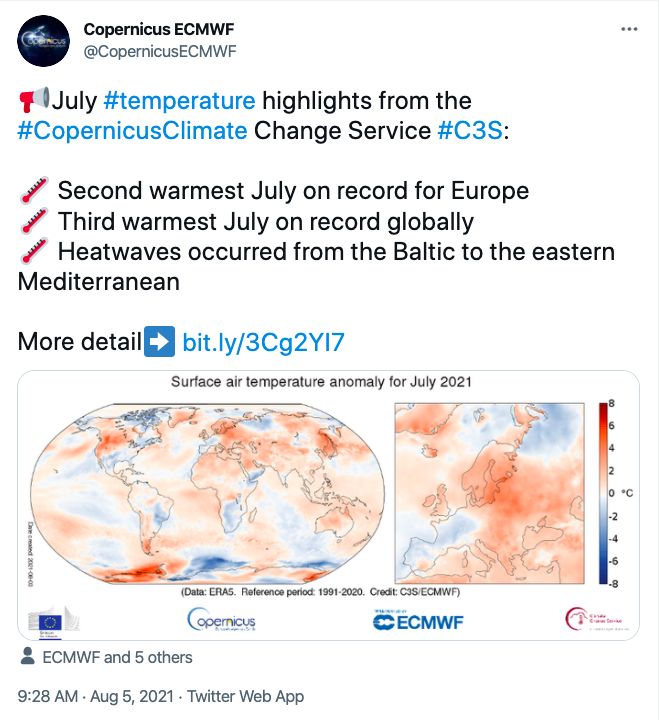Viewport: 660px width, 720px height.
Task: Open the #CopernicusClimate hashtag
Action: click(132, 130)
